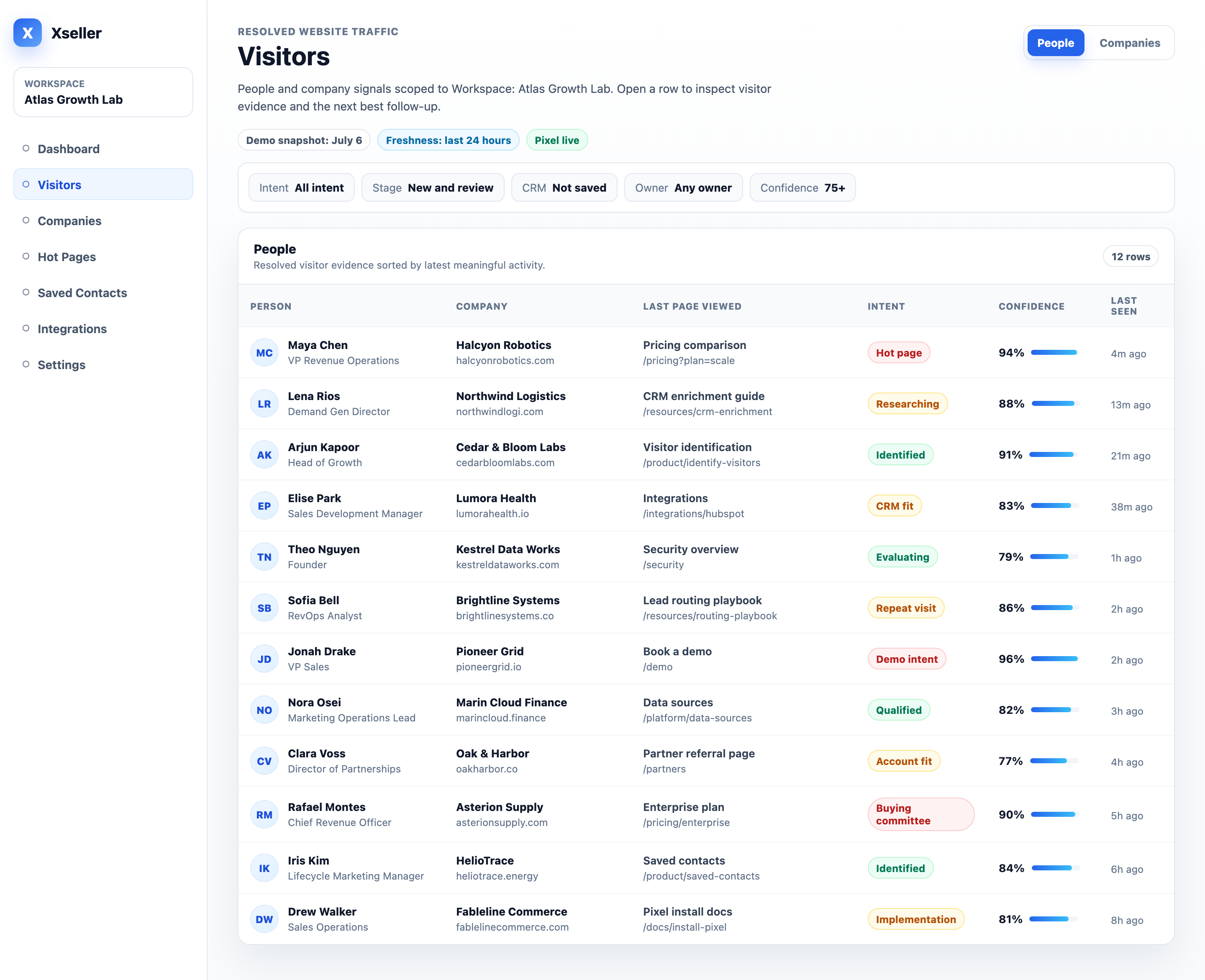Open Nora Osei's NO avatar

tap(264, 710)
